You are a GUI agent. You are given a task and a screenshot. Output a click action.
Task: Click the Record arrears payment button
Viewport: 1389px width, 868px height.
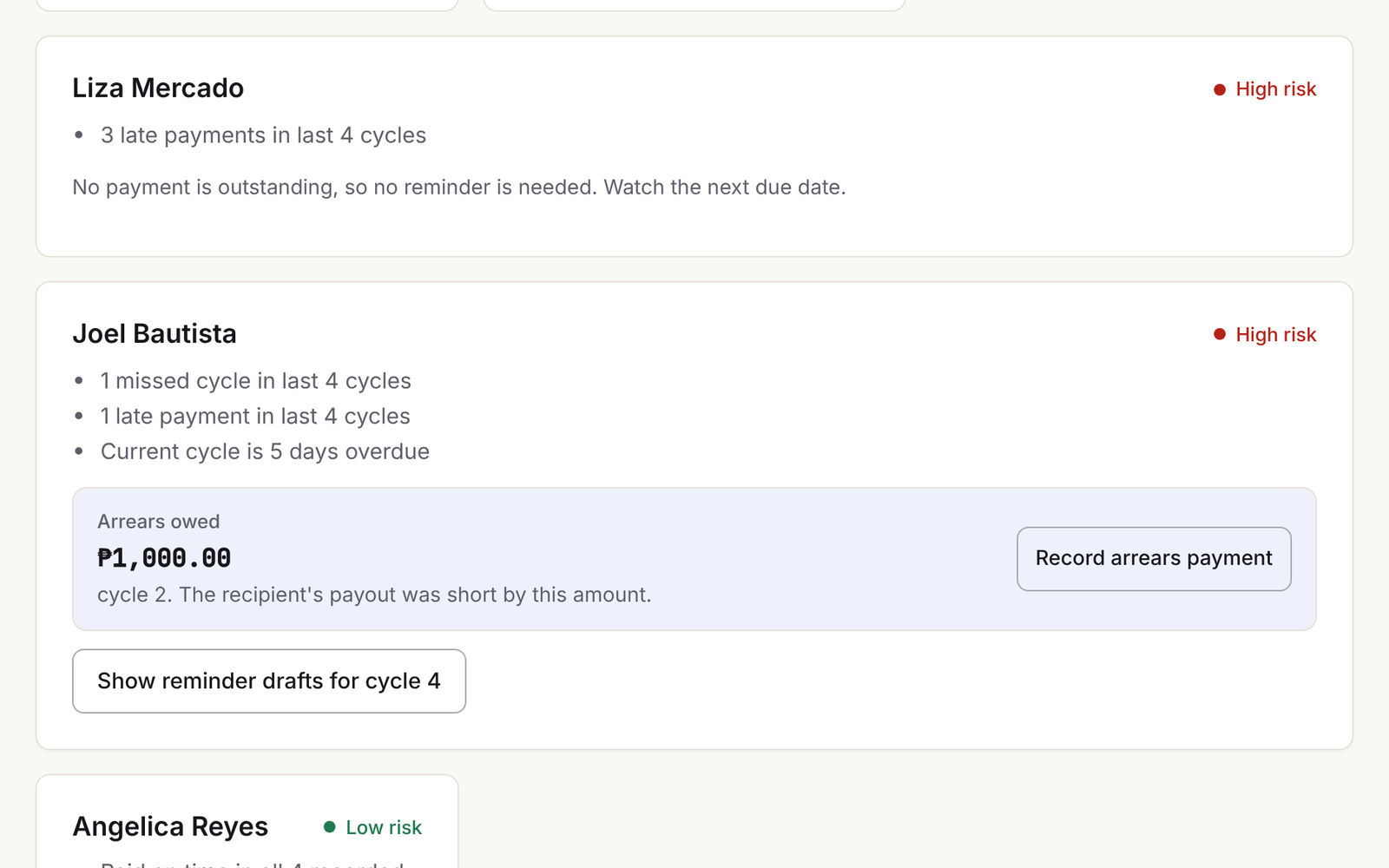(x=1154, y=559)
